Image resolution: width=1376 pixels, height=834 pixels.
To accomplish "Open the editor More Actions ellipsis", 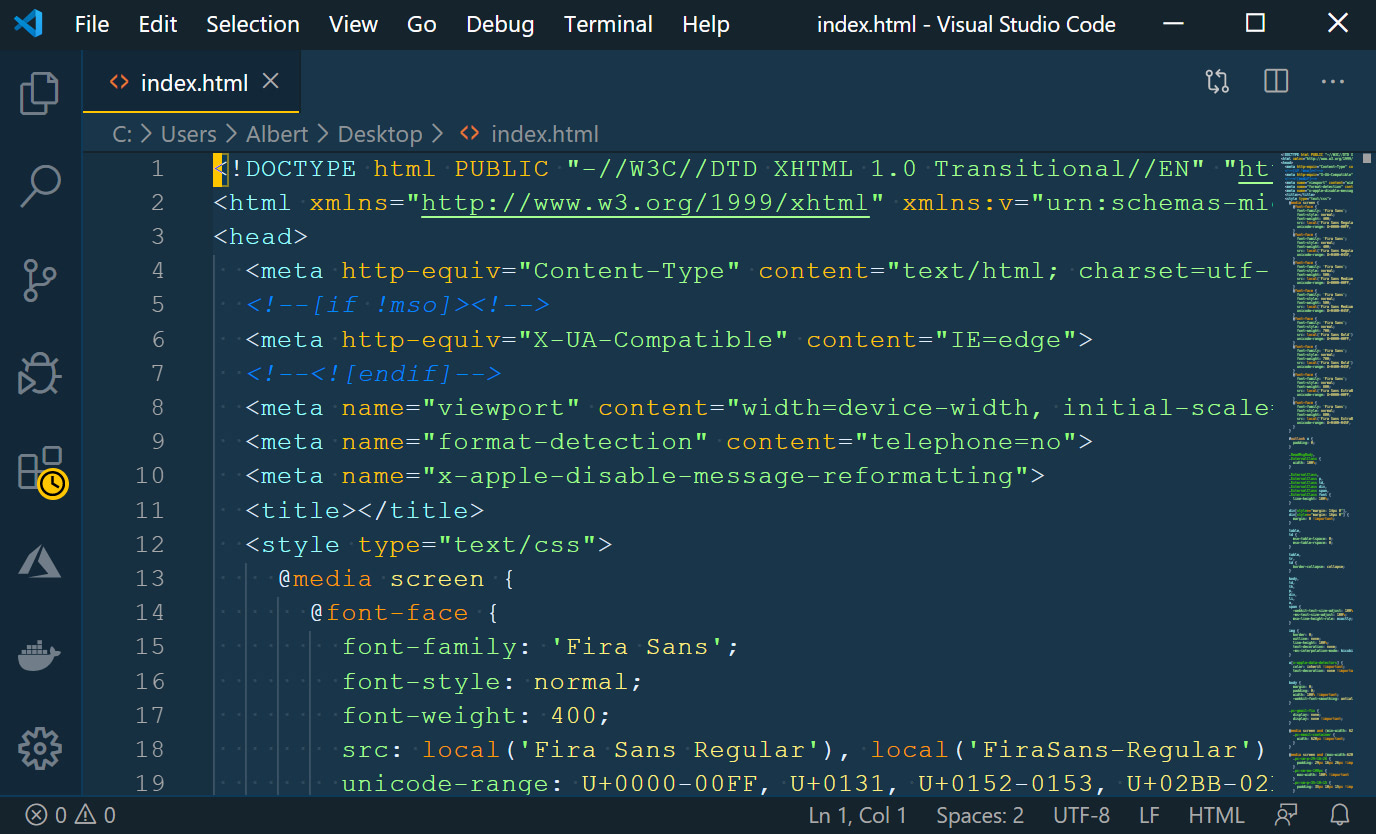I will [1334, 82].
